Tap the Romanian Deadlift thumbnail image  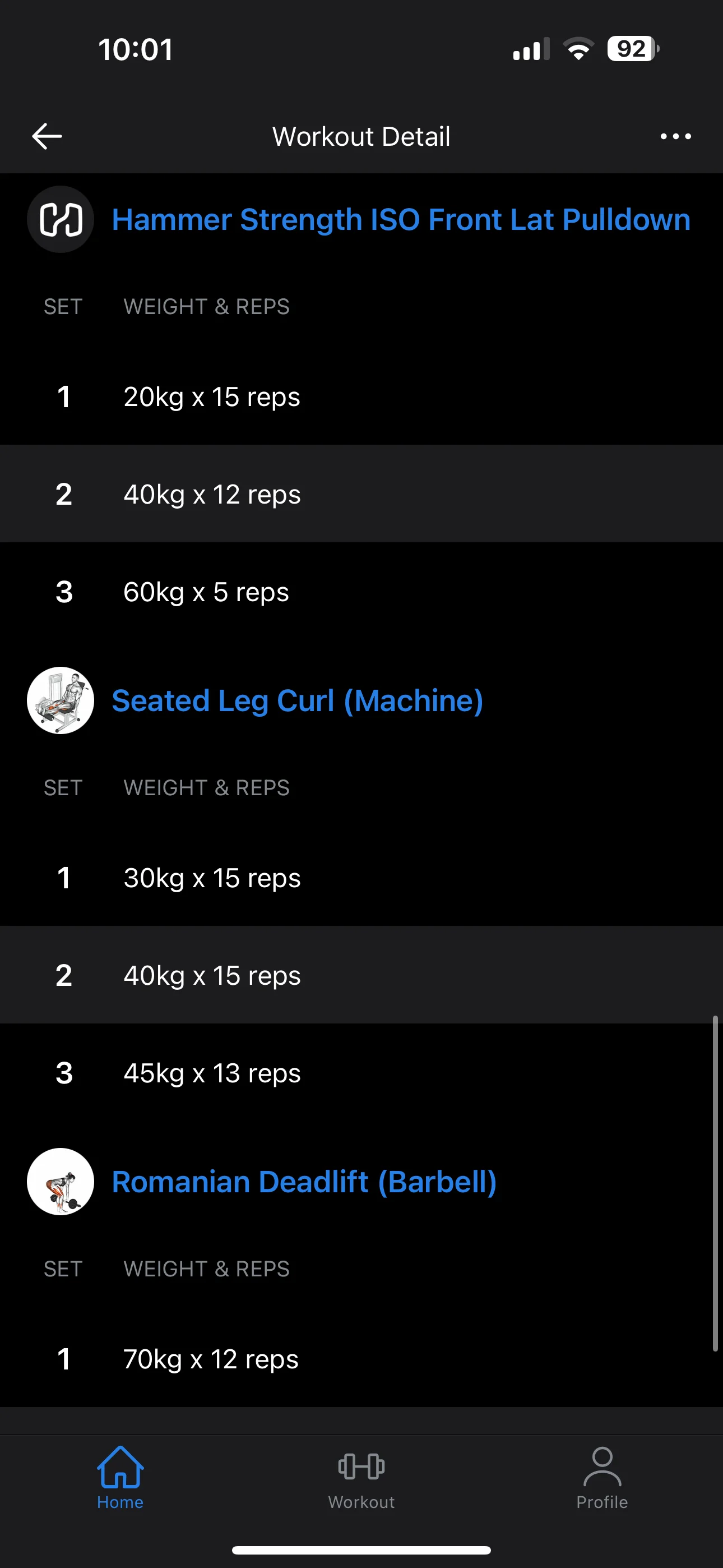61,1182
